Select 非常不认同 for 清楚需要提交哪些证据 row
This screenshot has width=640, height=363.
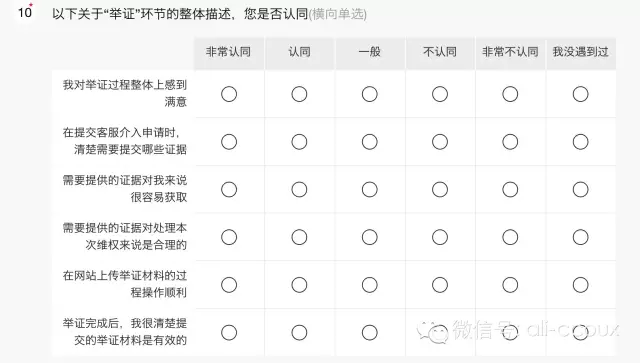click(510, 142)
